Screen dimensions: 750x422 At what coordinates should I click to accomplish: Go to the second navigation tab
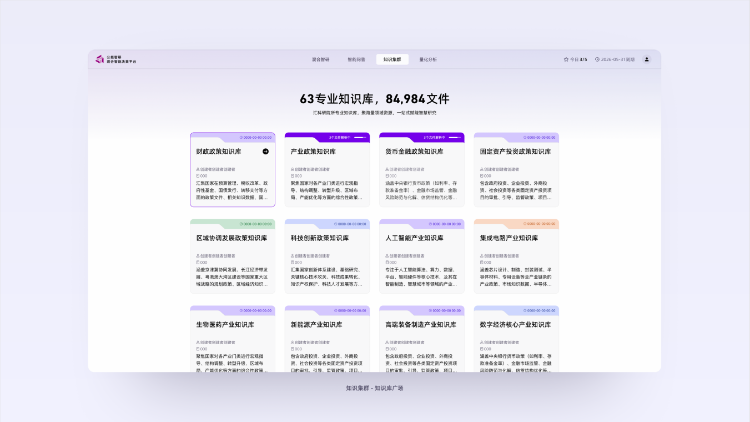pos(356,59)
